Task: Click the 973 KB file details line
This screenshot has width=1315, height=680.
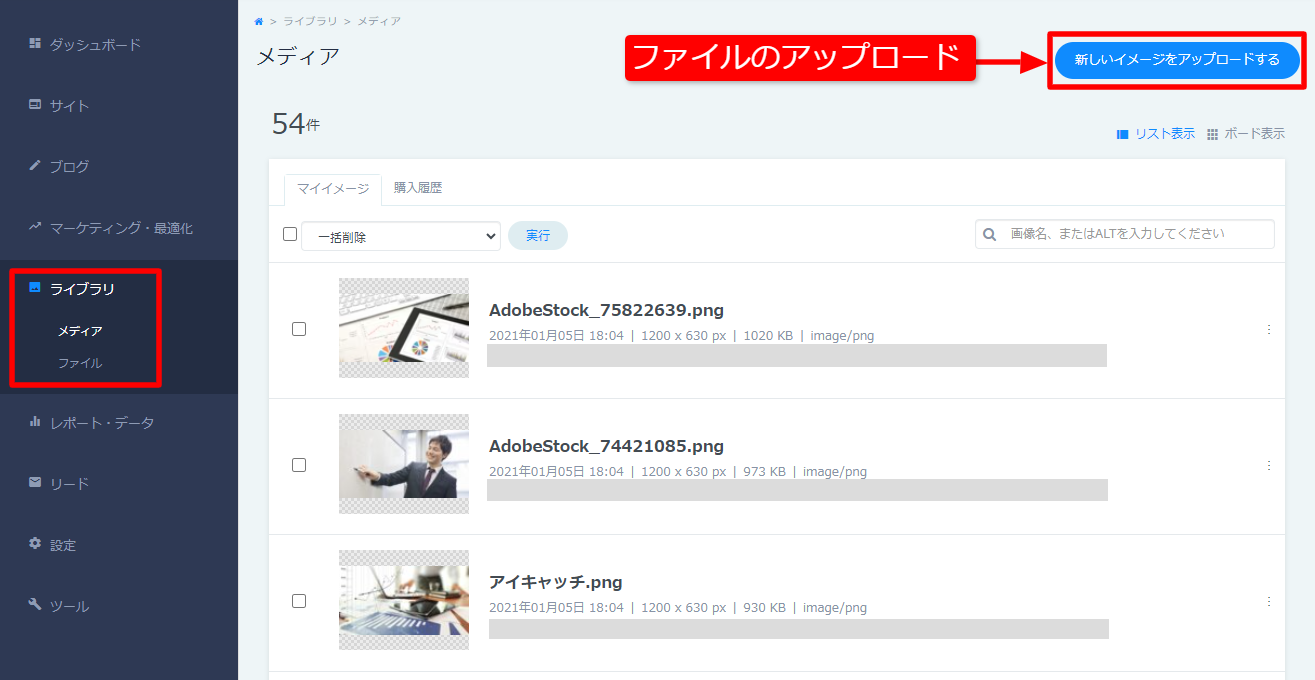Action: click(678, 472)
